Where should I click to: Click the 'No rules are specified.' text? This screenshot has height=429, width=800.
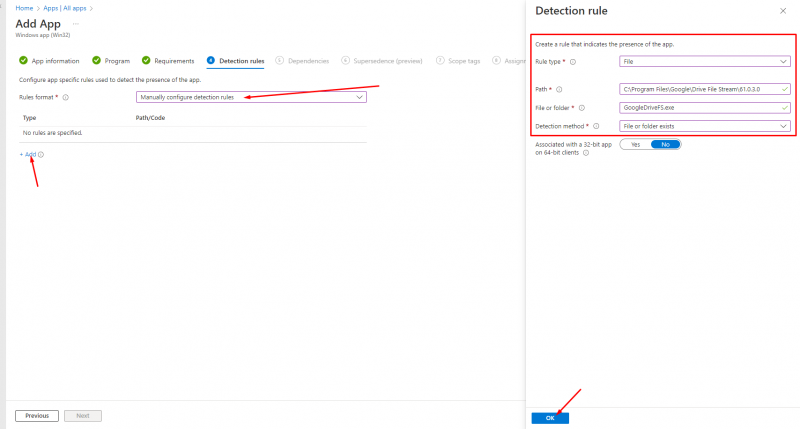click(x=53, y=133)
